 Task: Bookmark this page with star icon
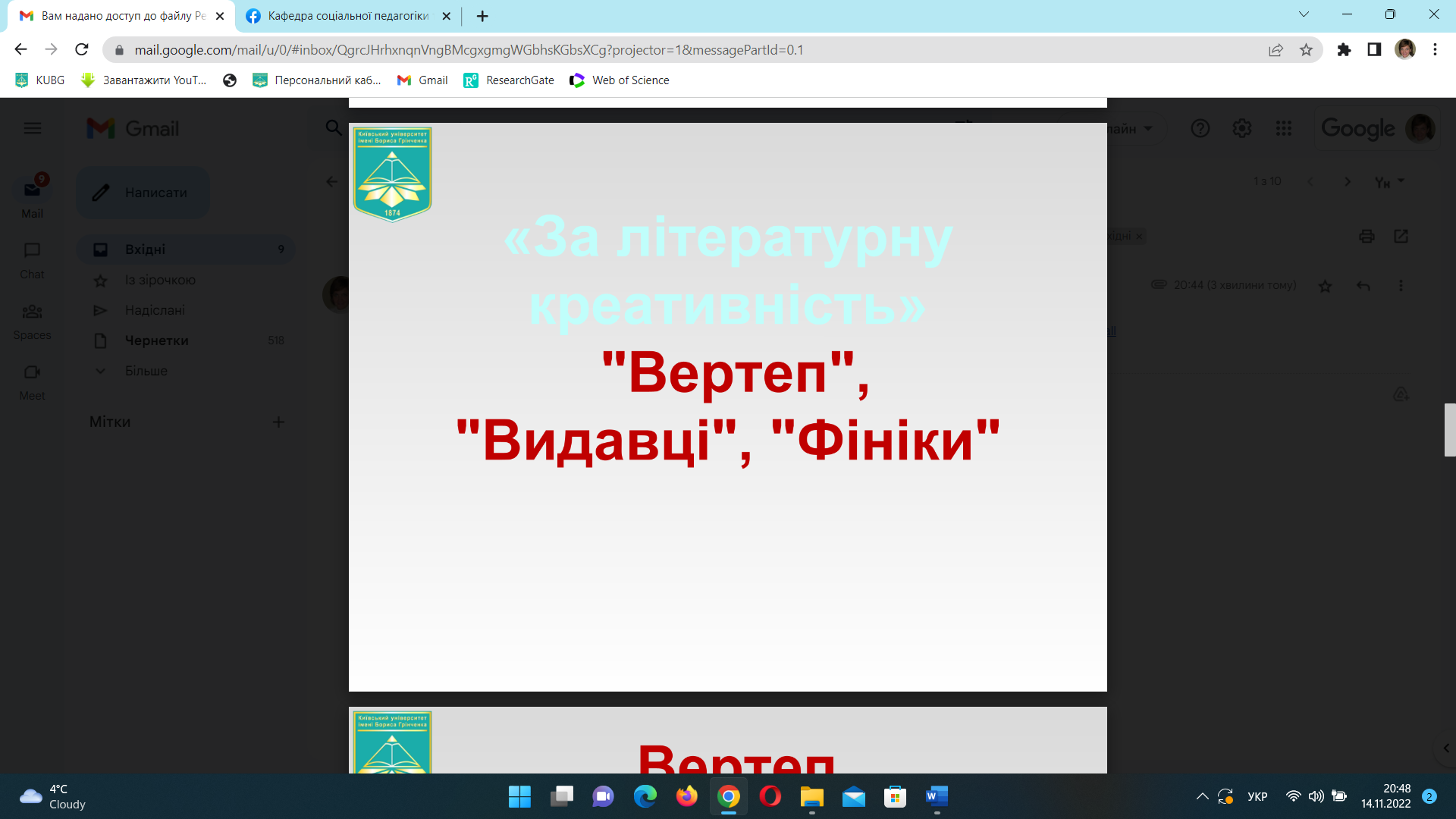1306,50
